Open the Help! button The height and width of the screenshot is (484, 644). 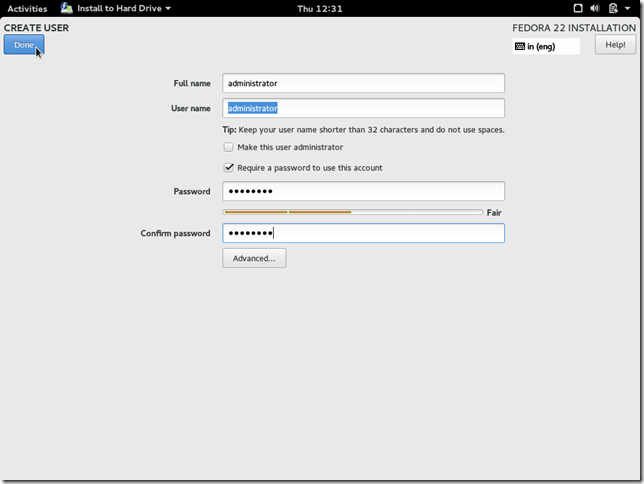[615, 45]
